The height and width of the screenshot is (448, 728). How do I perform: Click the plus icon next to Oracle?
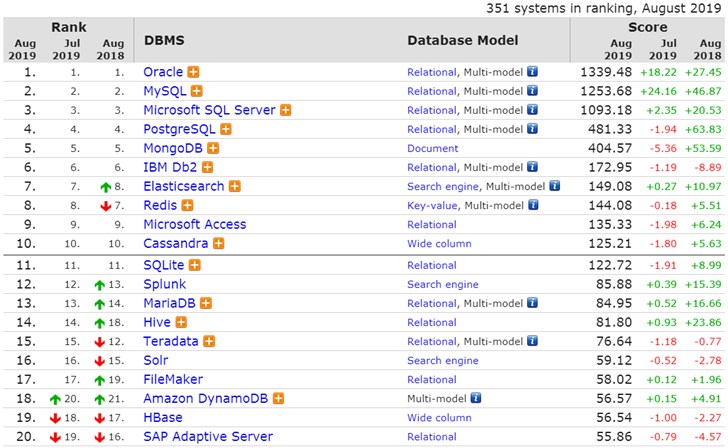pos(194,72)
